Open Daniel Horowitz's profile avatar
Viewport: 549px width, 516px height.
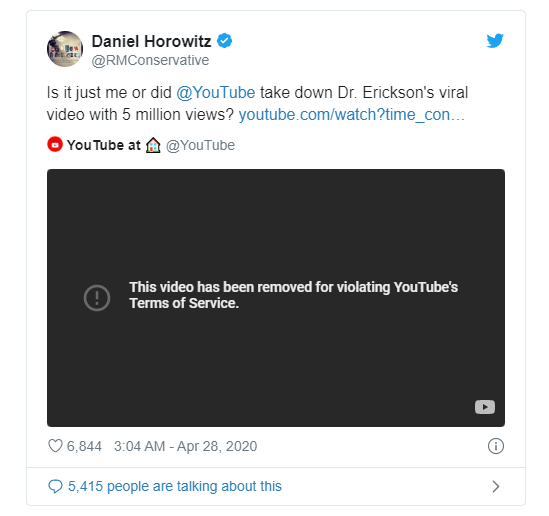pos(65,49)
